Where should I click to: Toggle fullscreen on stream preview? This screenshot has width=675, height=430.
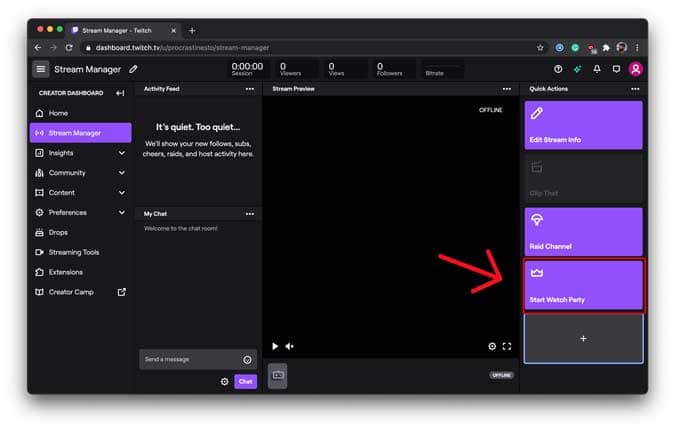[x=507, y=346]
